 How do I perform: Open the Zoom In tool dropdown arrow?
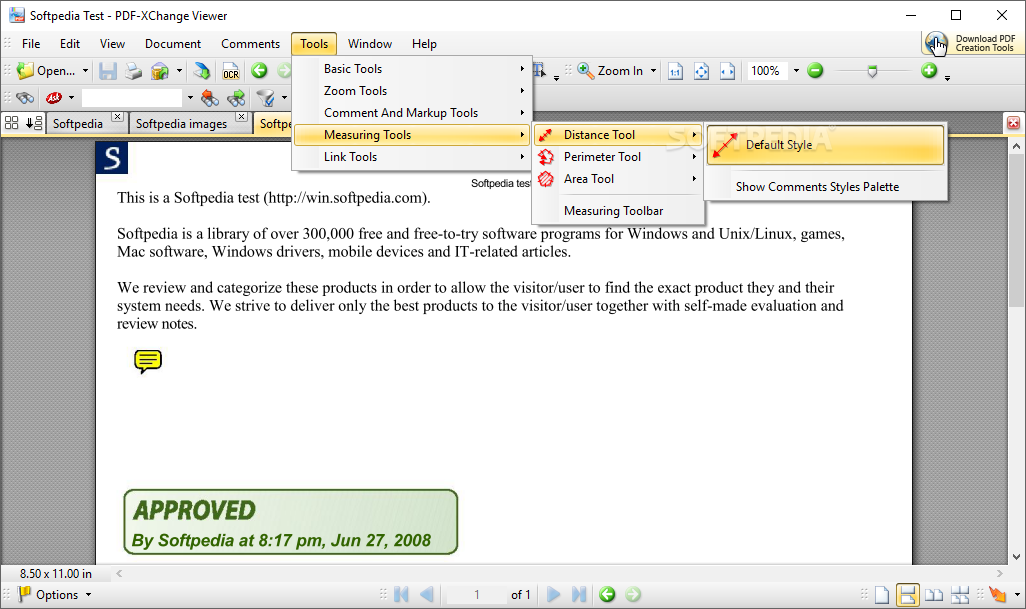(x=653, y=71)
